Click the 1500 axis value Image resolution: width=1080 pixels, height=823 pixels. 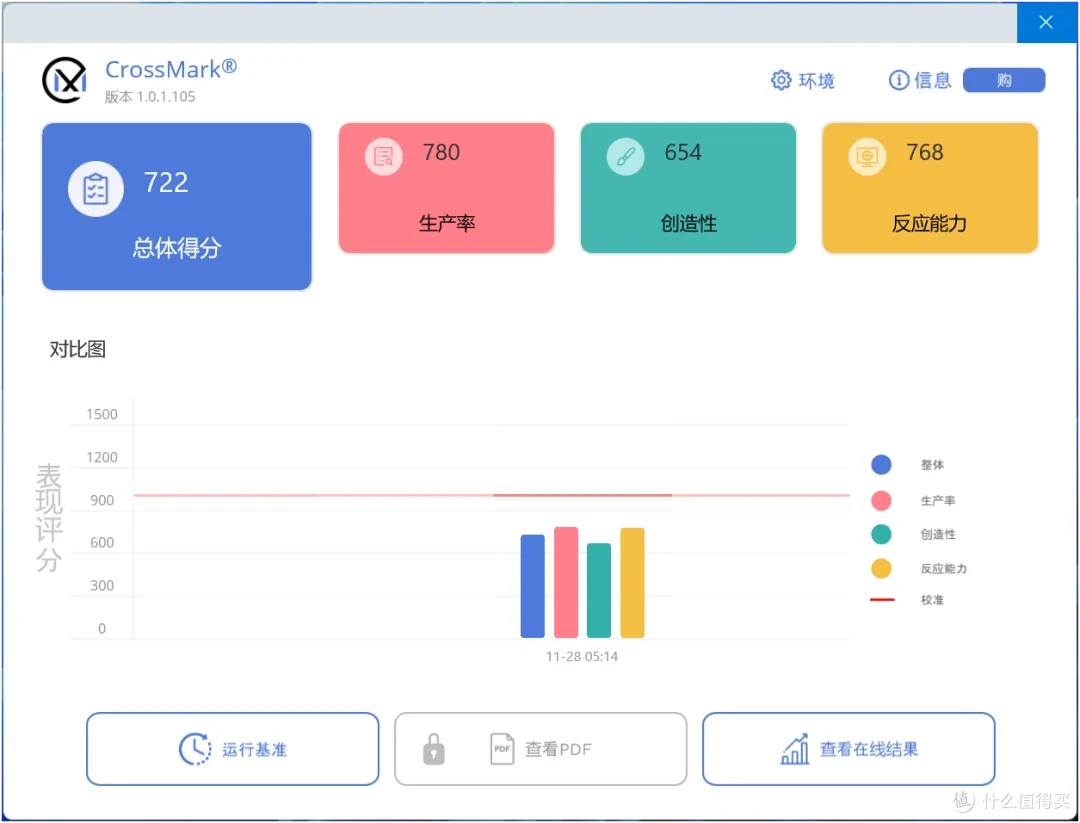pyautogui.click(x=102, y=415)
